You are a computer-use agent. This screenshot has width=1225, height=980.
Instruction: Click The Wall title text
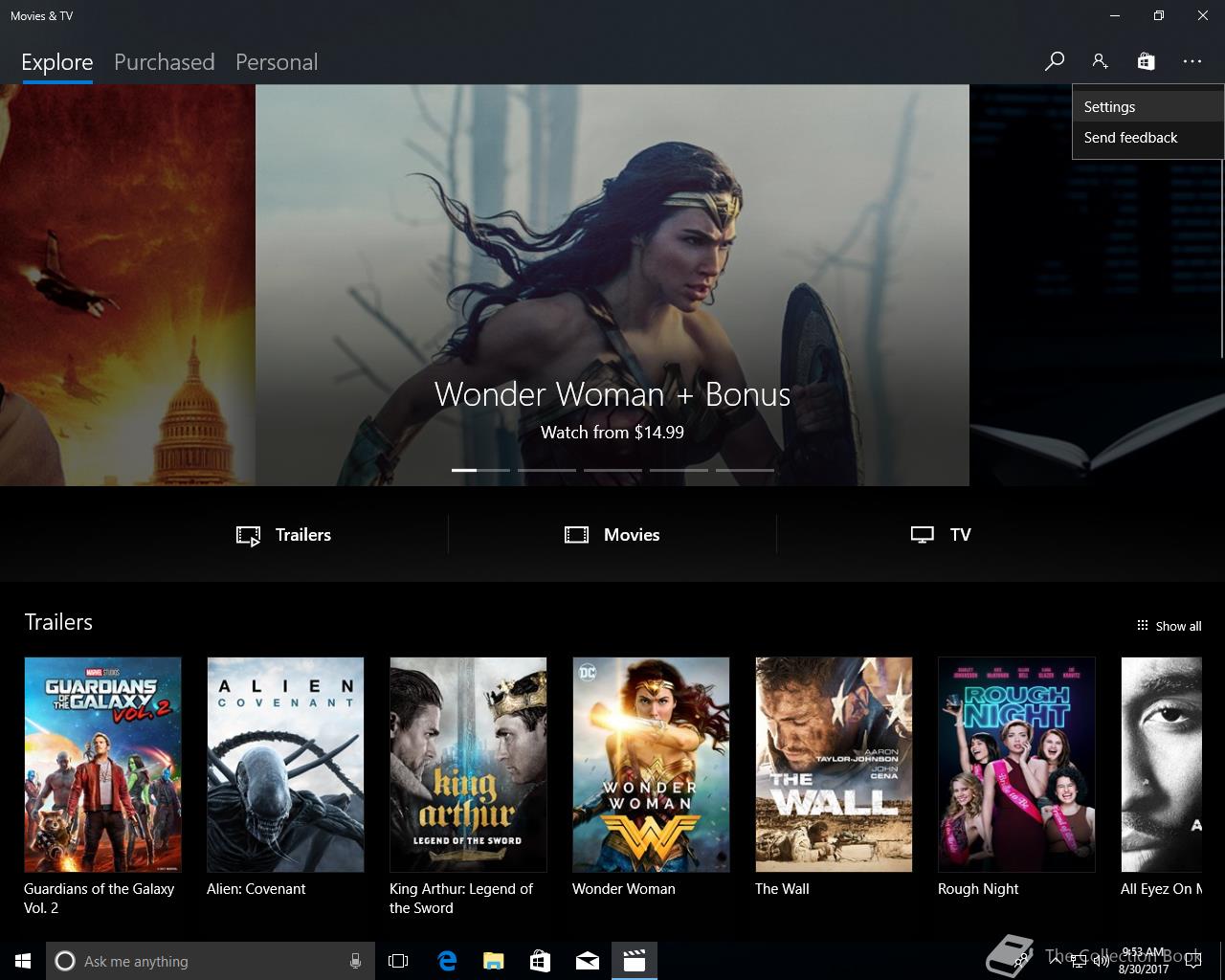pyautogui.click(x=782, y=889)
